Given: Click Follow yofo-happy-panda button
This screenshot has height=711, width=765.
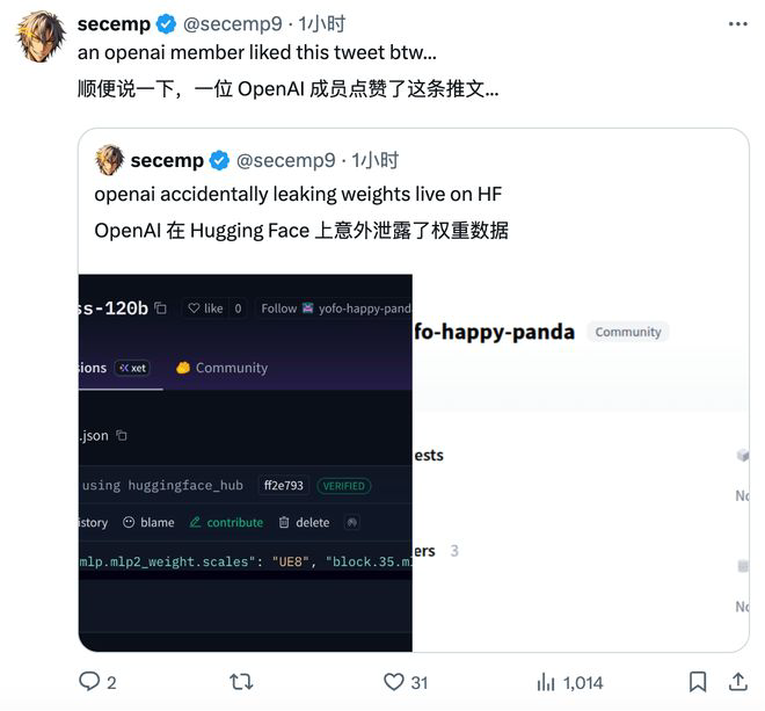Looking at the screenshot, I should 335,308.
